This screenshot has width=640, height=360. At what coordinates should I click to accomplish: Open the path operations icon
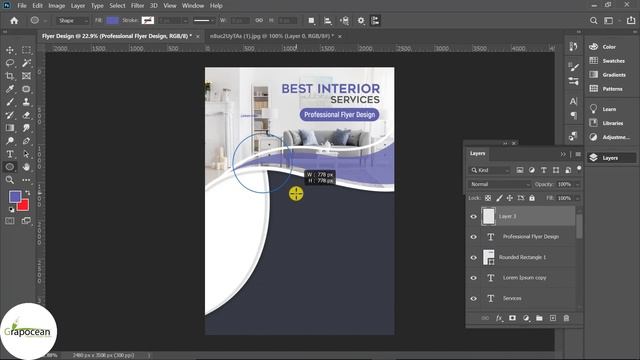point(311,20)
